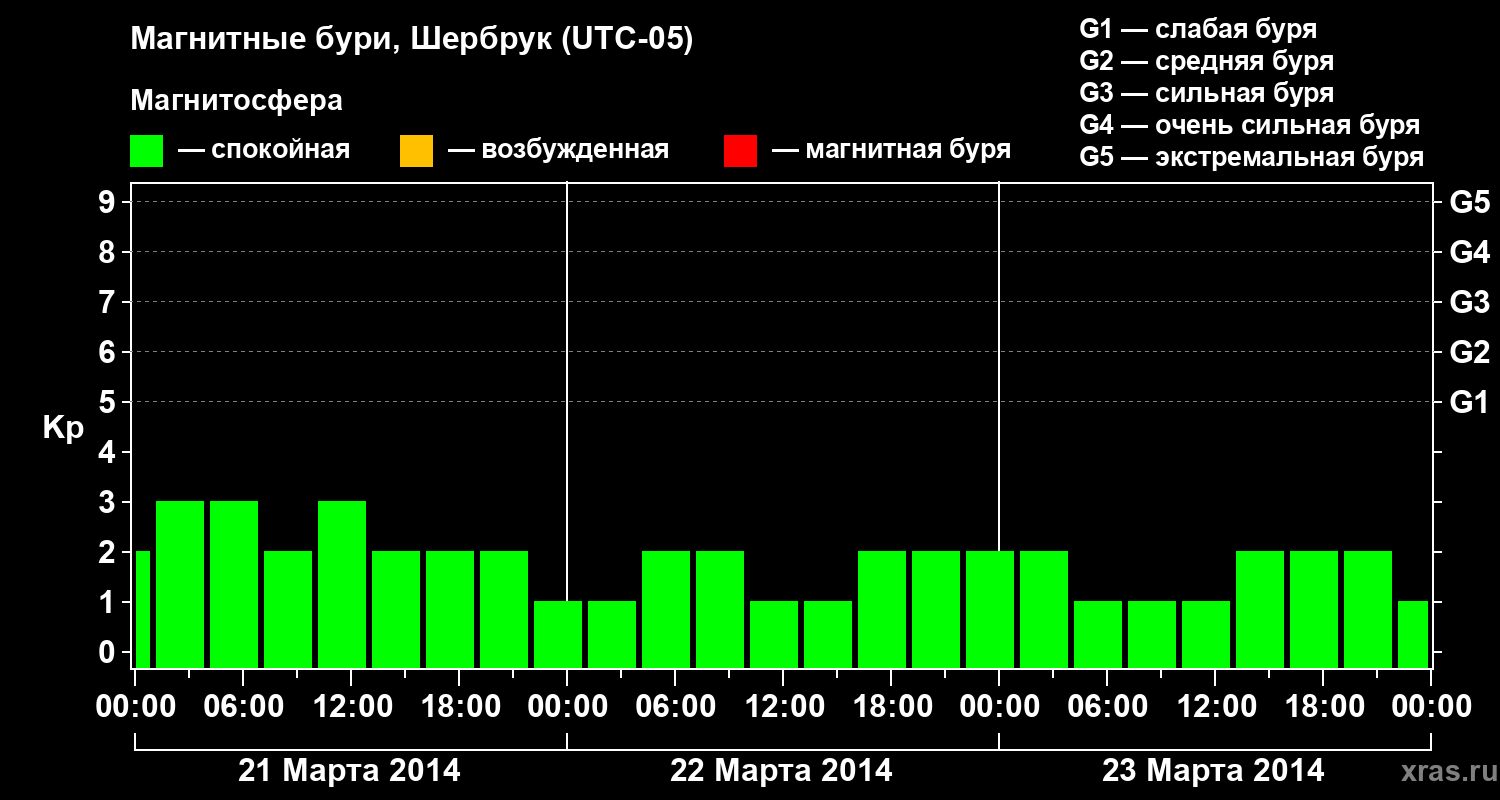Select the Kp 2 bar above 18:00, 23 Марта
The height and width of the screenshot is (800, 1500).
point(1314,609)
